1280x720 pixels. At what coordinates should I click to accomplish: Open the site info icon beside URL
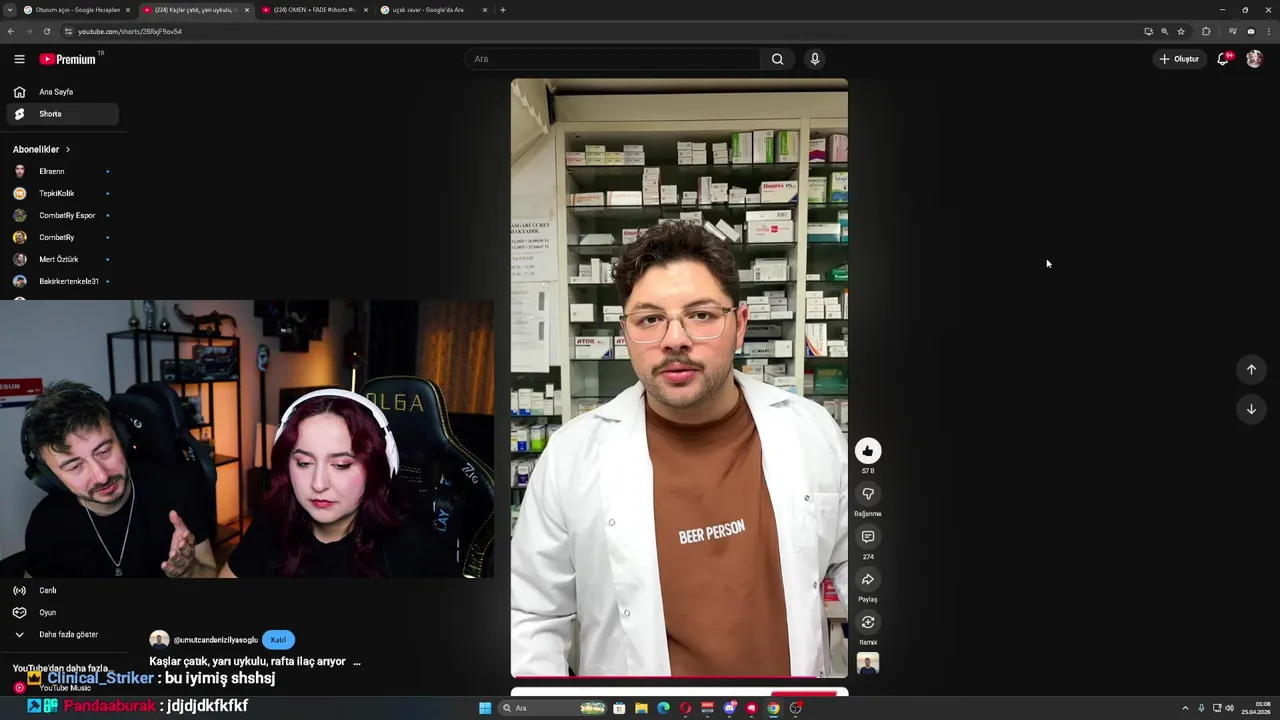[68, 31]
